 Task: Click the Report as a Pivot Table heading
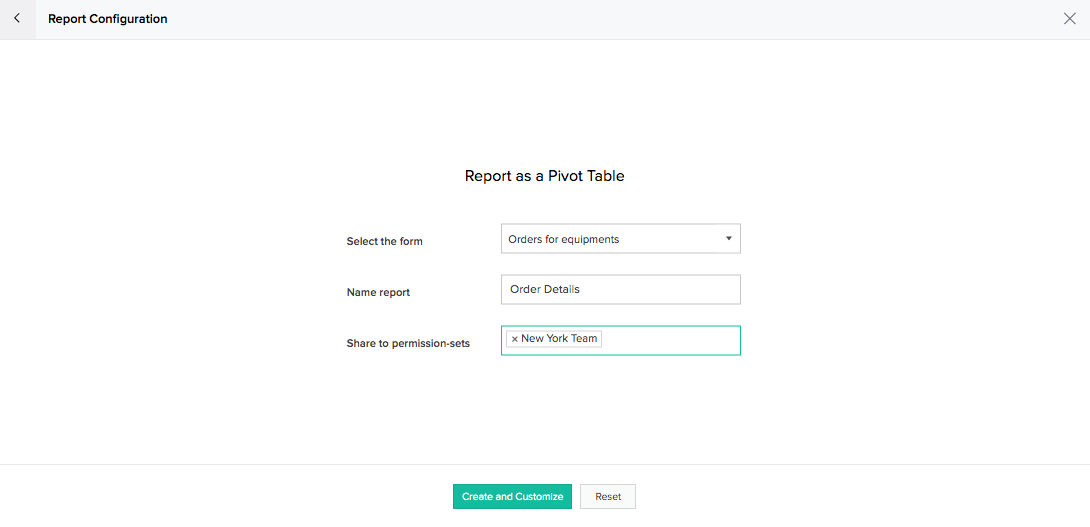pyautogui.click(x=544, y=176)
